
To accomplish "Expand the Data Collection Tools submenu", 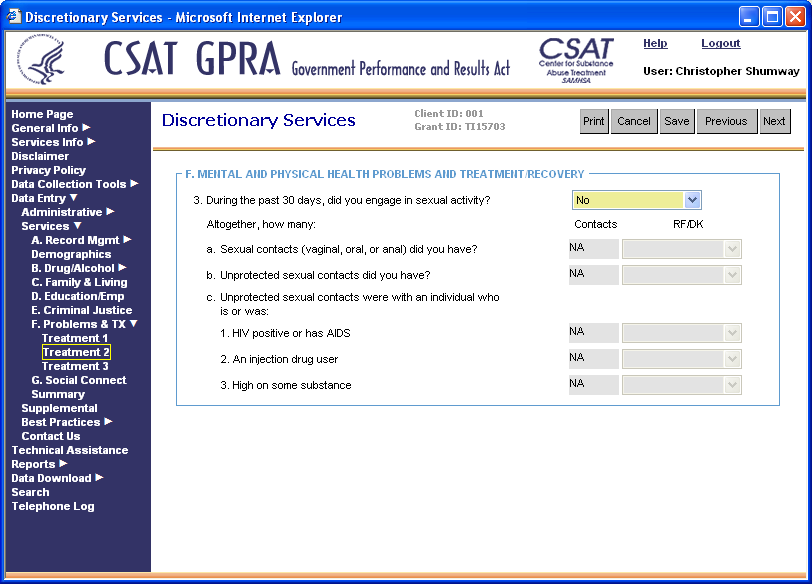I will coord(134,184).
